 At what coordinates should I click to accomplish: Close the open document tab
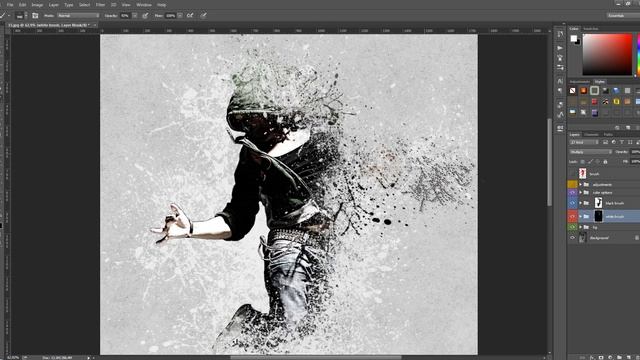pos(95,25)
